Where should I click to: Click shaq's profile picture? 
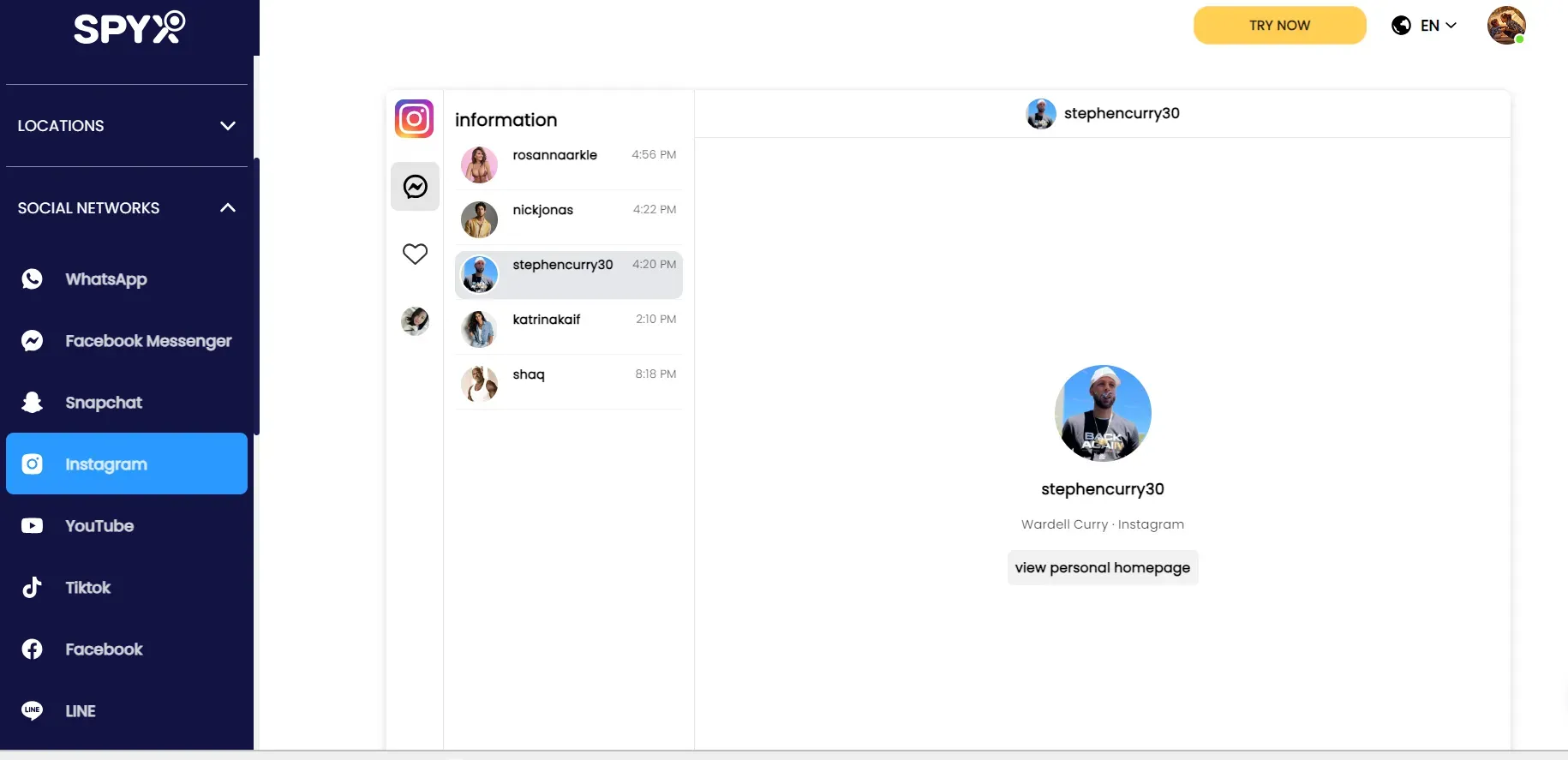tap(480, 384)
